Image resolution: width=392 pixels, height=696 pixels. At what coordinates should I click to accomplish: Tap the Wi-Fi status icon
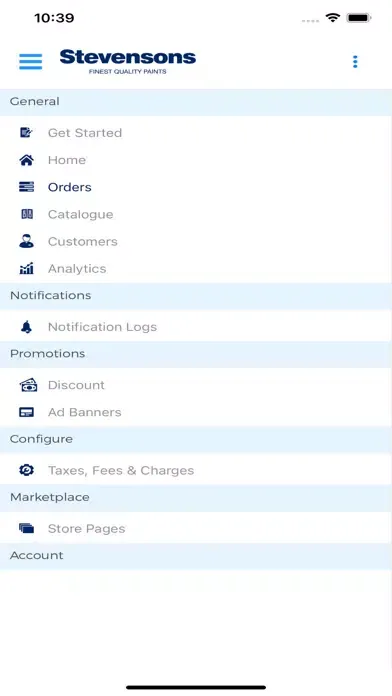333,18
